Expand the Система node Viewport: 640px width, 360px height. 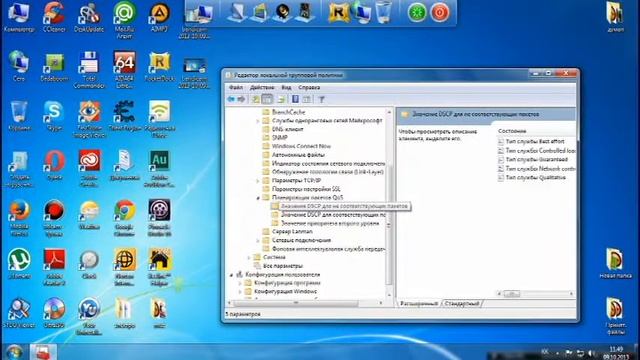249,258
